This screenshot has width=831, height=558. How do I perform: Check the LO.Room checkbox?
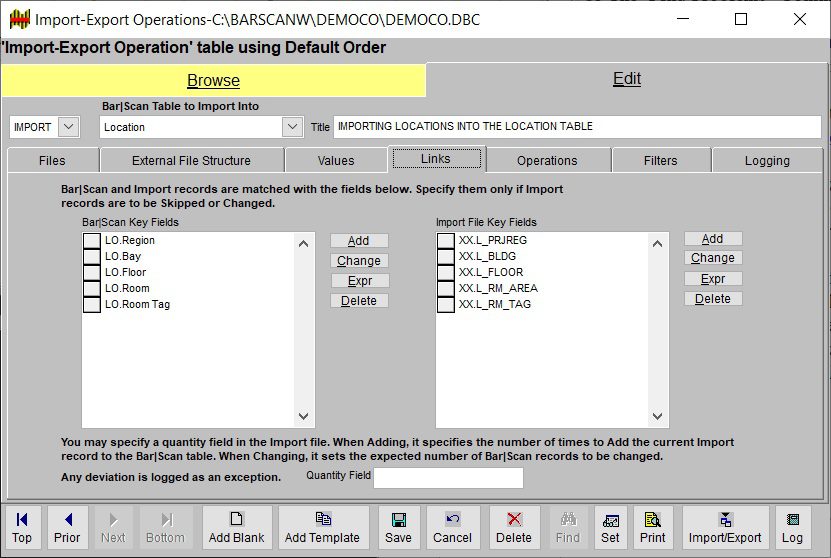tap(92, 288)
